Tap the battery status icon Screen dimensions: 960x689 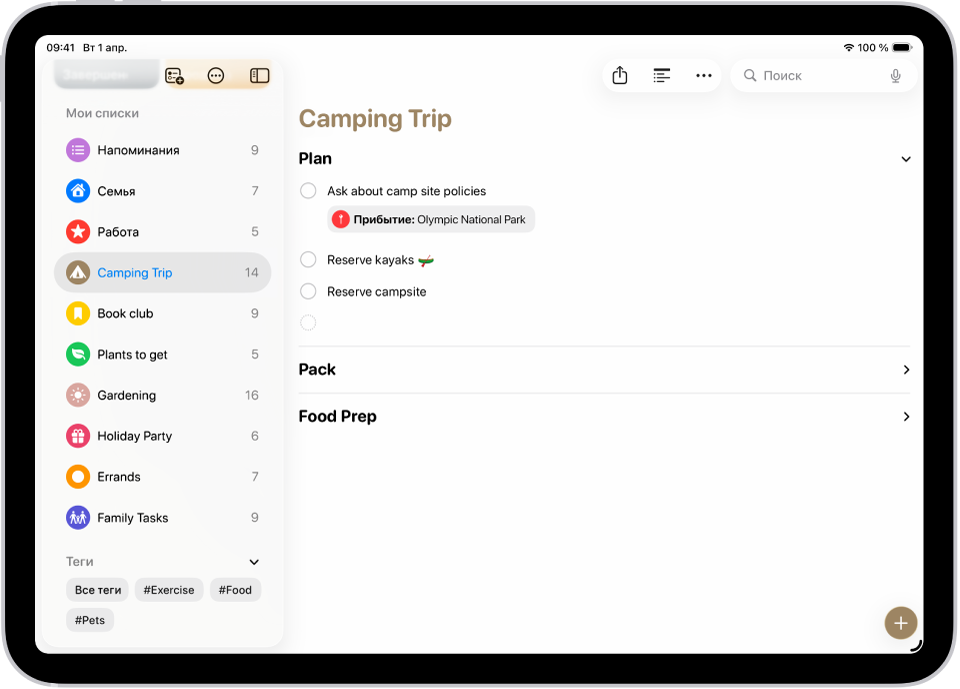pos(902,47)
